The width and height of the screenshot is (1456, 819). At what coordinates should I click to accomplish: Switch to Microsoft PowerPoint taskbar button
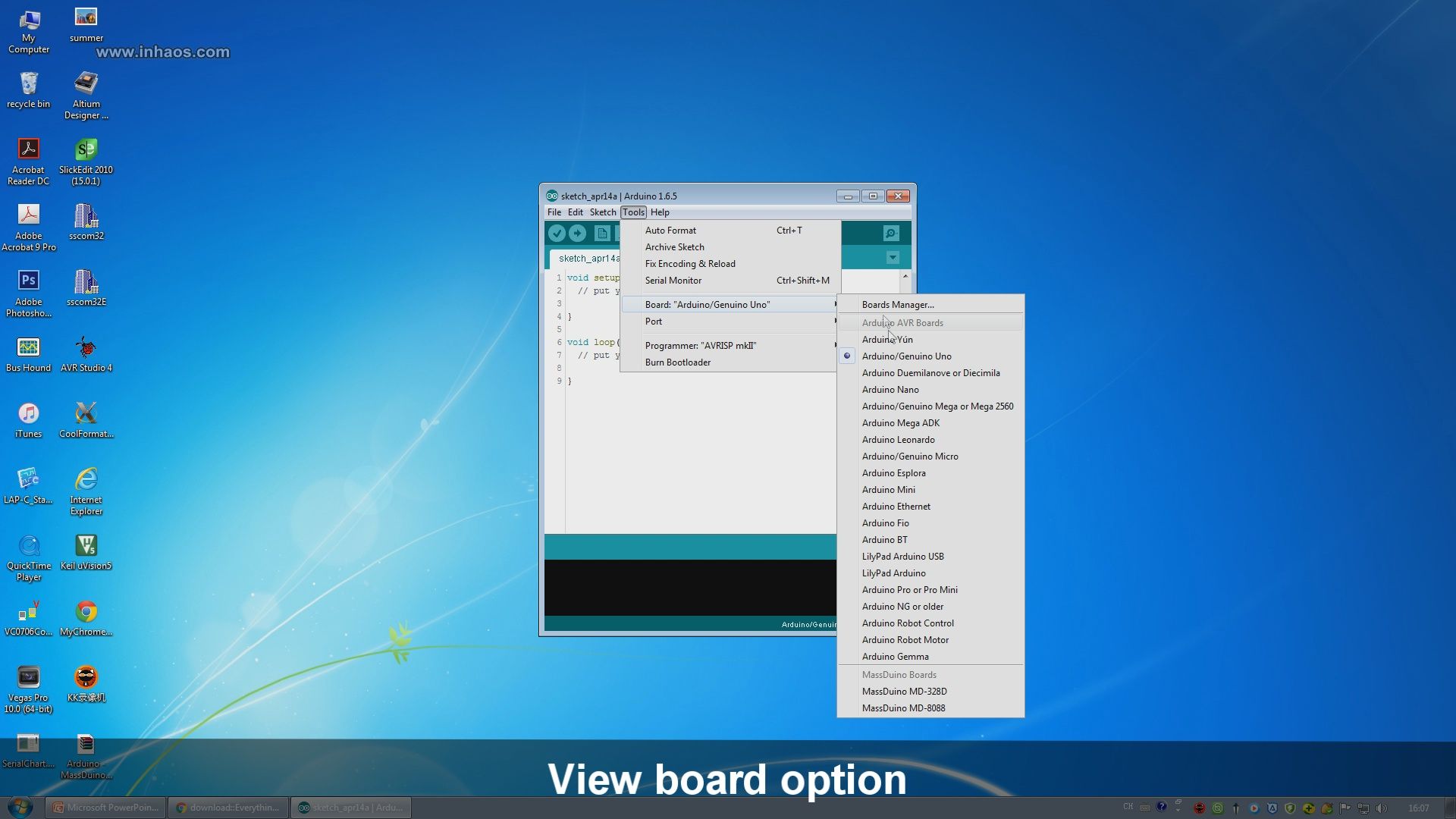click(105, 808)
